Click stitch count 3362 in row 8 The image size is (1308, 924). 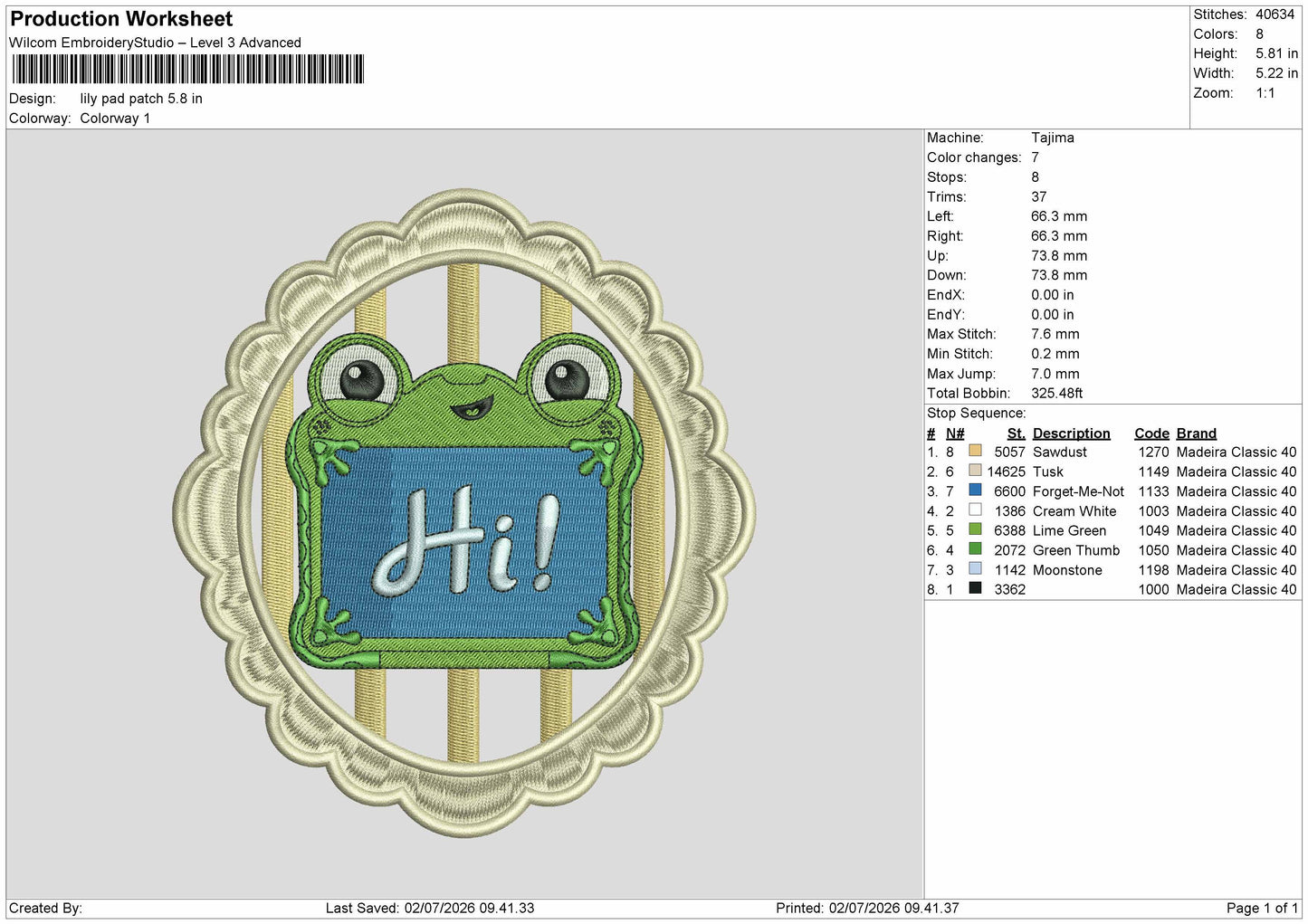coord(1009,589)
